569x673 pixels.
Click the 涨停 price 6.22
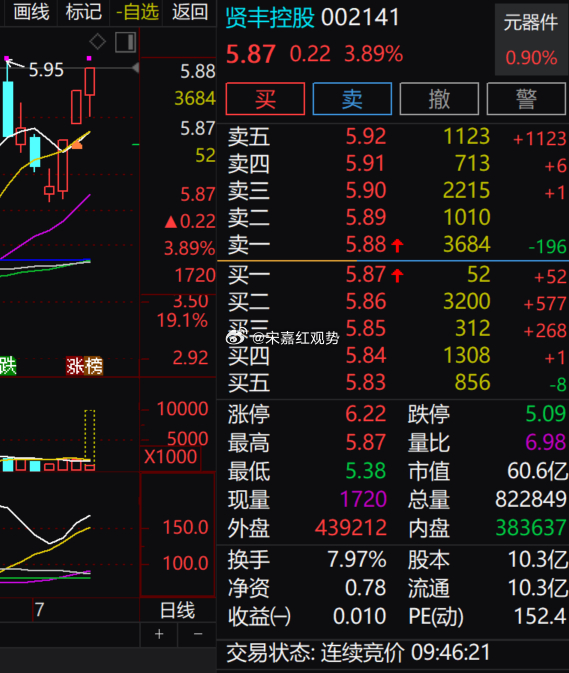[x=366, y=414]
